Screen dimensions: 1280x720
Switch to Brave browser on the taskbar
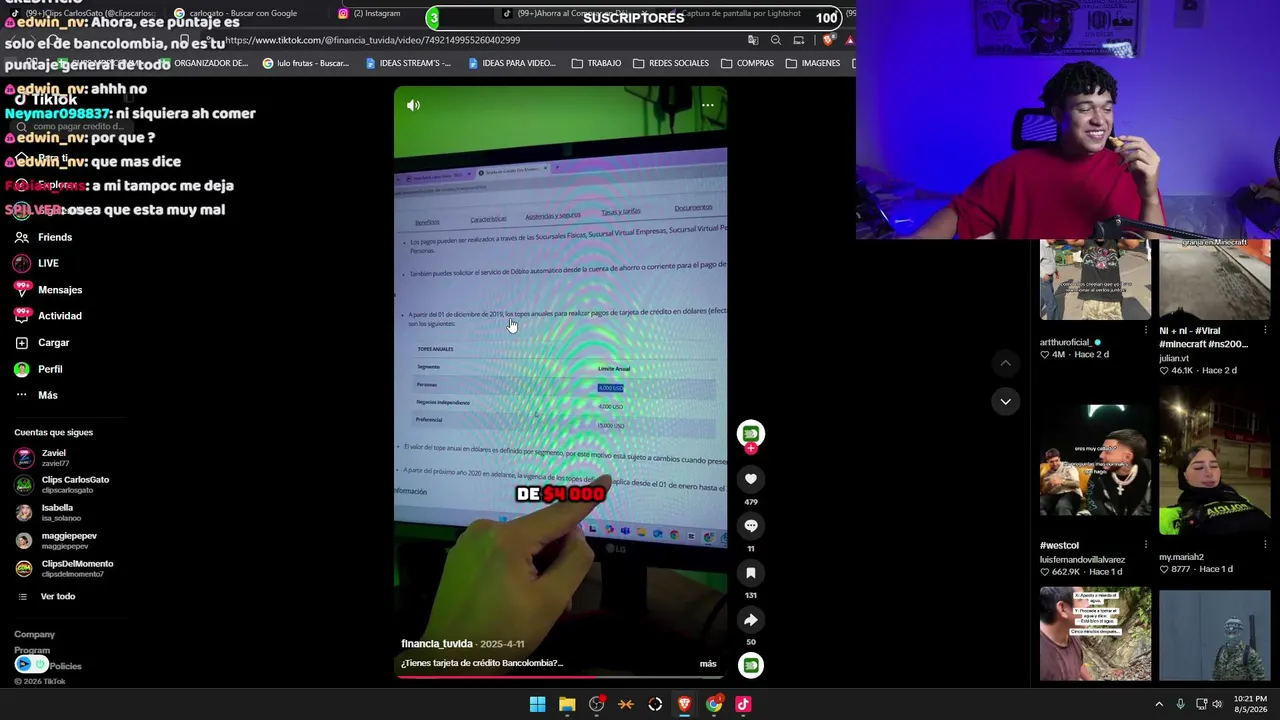[x=684, y=704]
